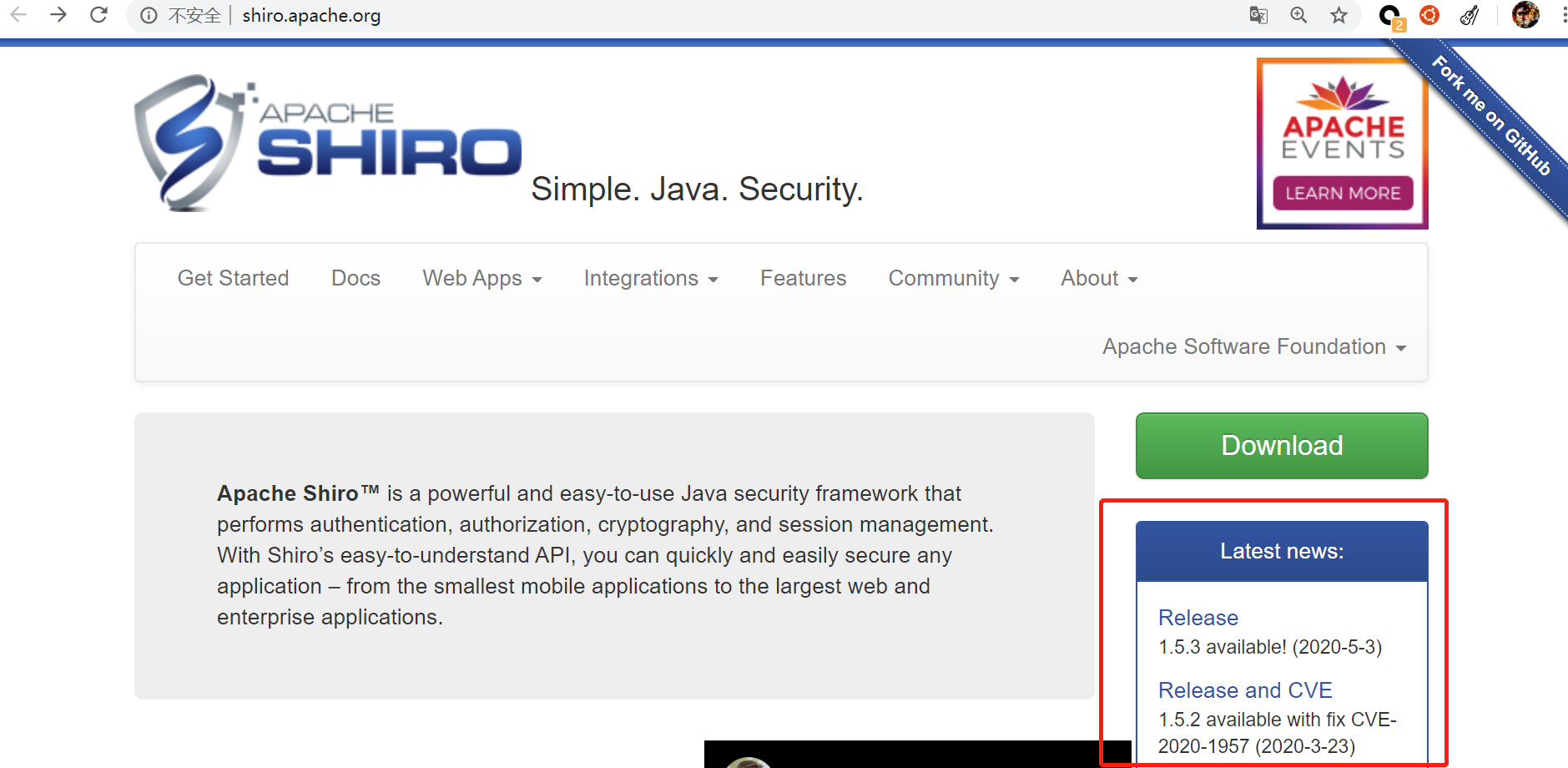This screenshot has width=1568, height=768.
Task: Click the translate page icon
Action: pos(1258,15)
